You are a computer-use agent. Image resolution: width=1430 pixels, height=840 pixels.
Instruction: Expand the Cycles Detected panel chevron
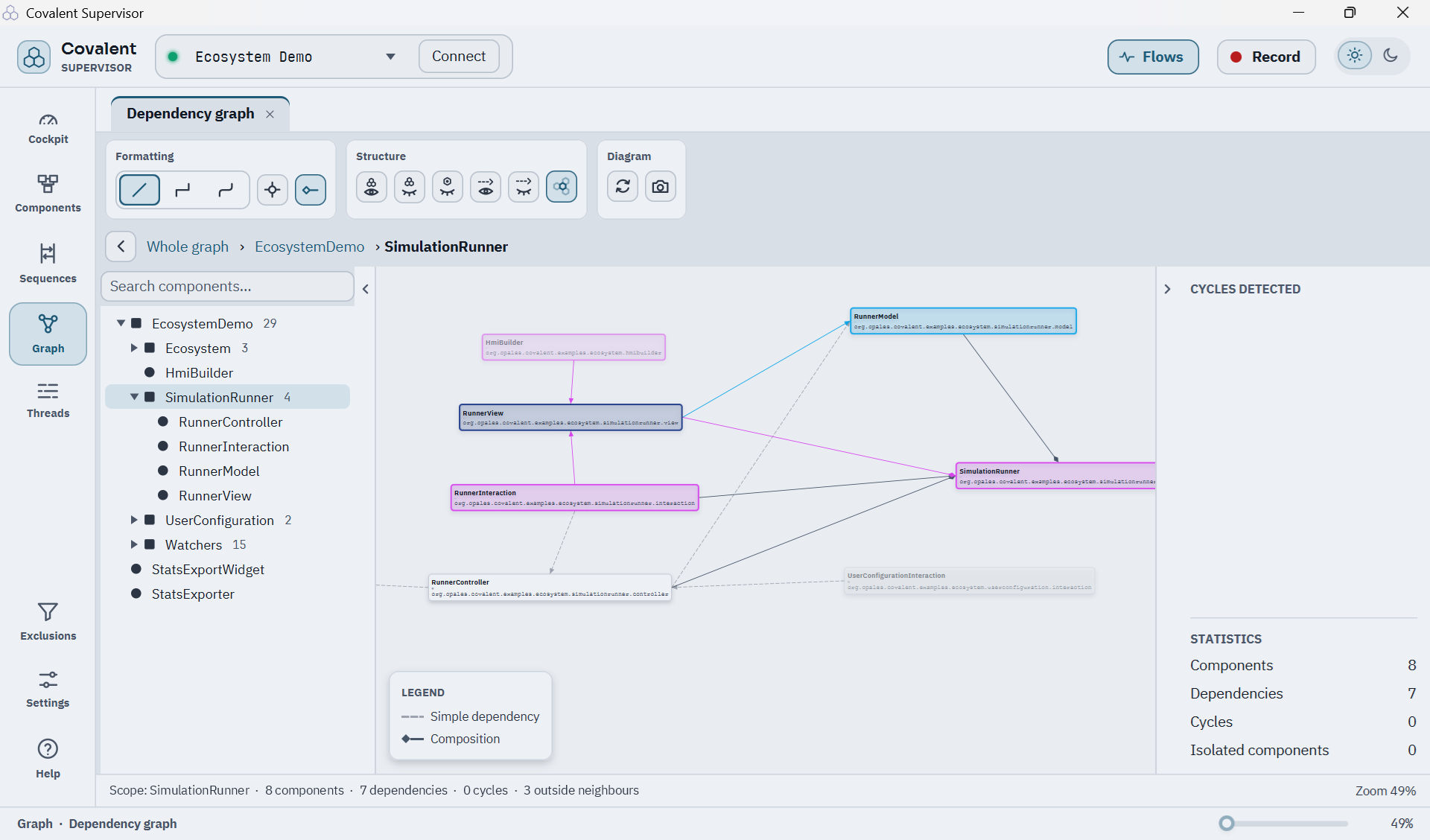pyautogui.click(x=1167, y=289)
